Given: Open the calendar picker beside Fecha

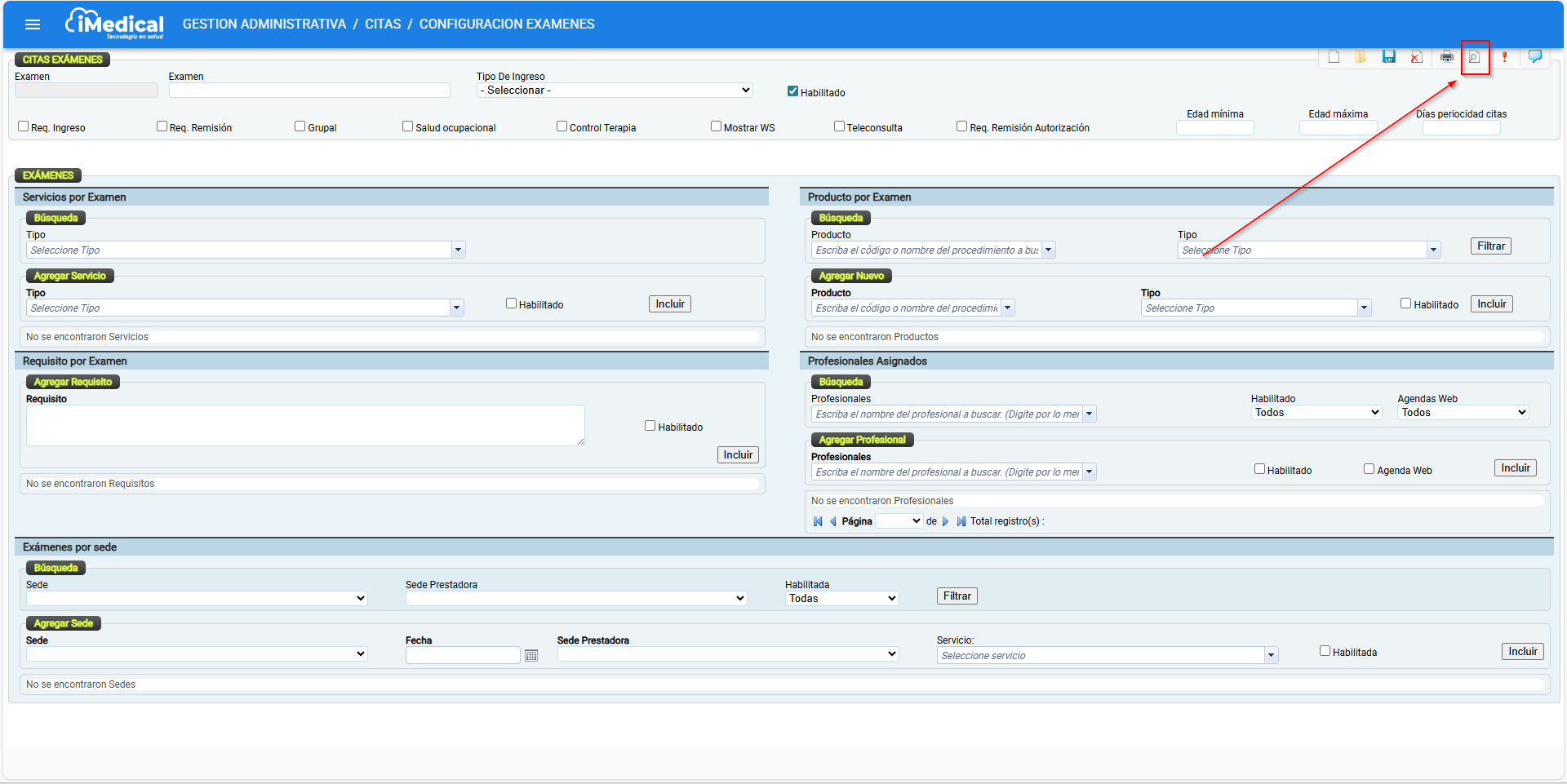Looking at the screenshot, I should (x=531, y=655).
